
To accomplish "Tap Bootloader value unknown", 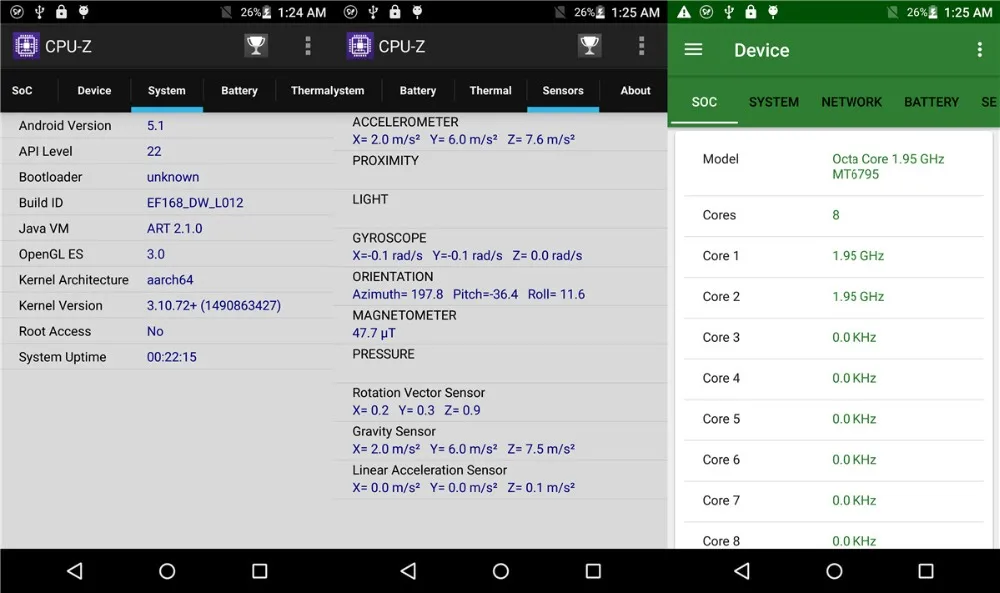I will [173, 177].
